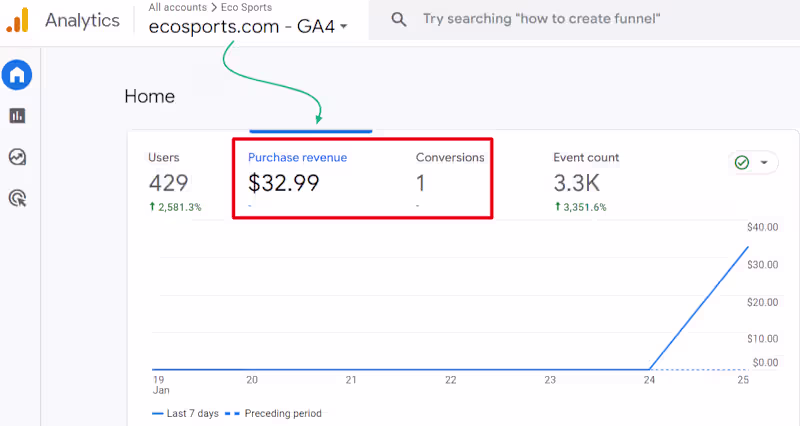Click the search magnifier icon

(x=399, y=20)
